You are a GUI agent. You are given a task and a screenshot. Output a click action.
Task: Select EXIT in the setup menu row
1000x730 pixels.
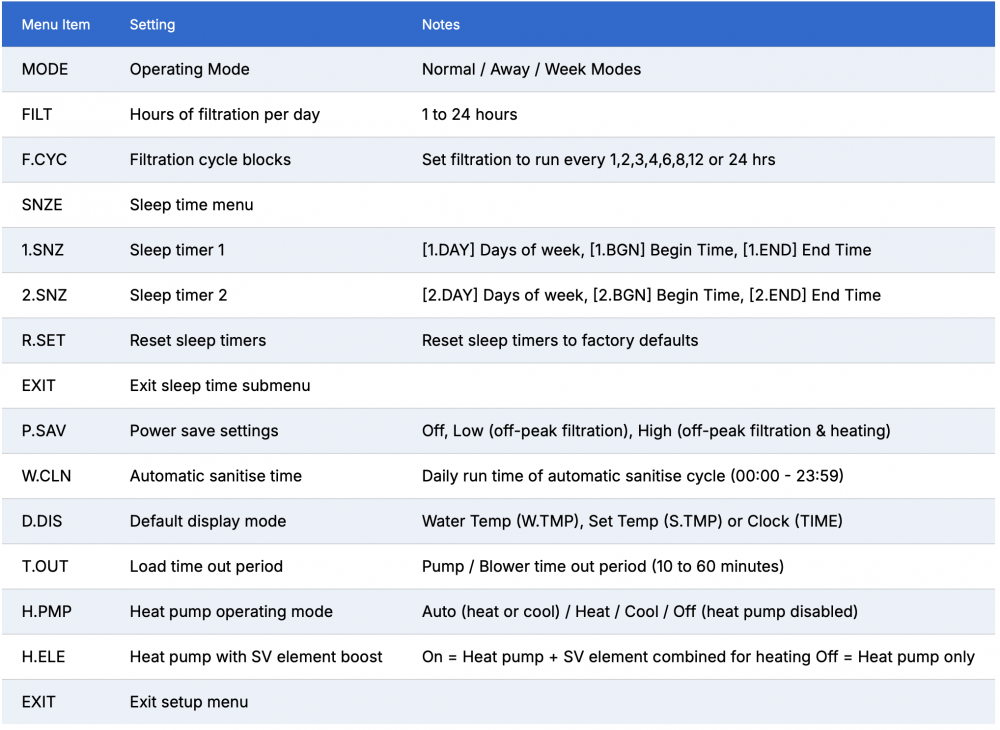[38, 703]
